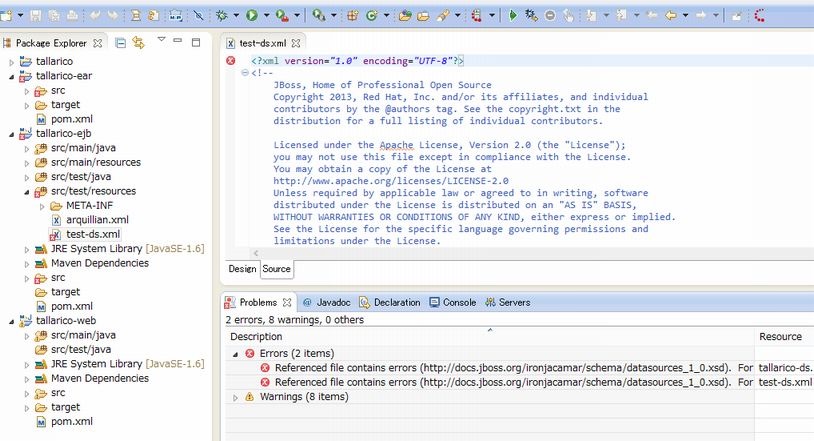The height and width of the screenshot is (441, 814).
Task: Click the Debug bug icon in the toolbar
Action: 220,16
